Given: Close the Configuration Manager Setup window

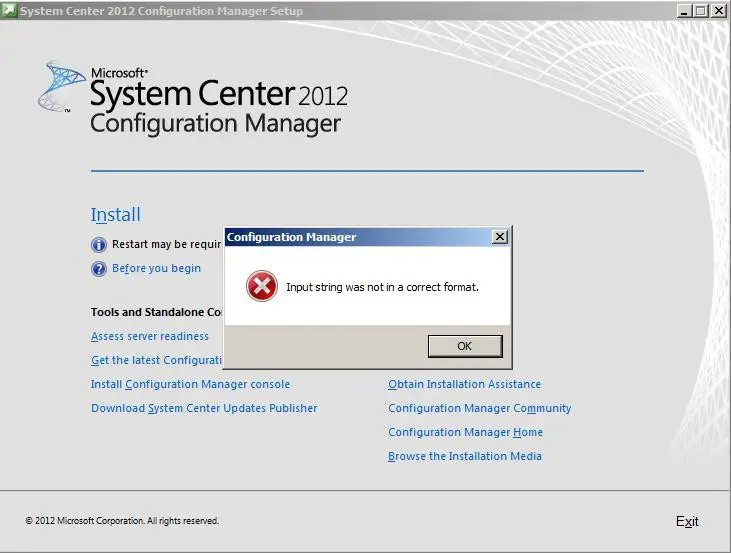Looking at the screenshot, I should coord(718,11).
